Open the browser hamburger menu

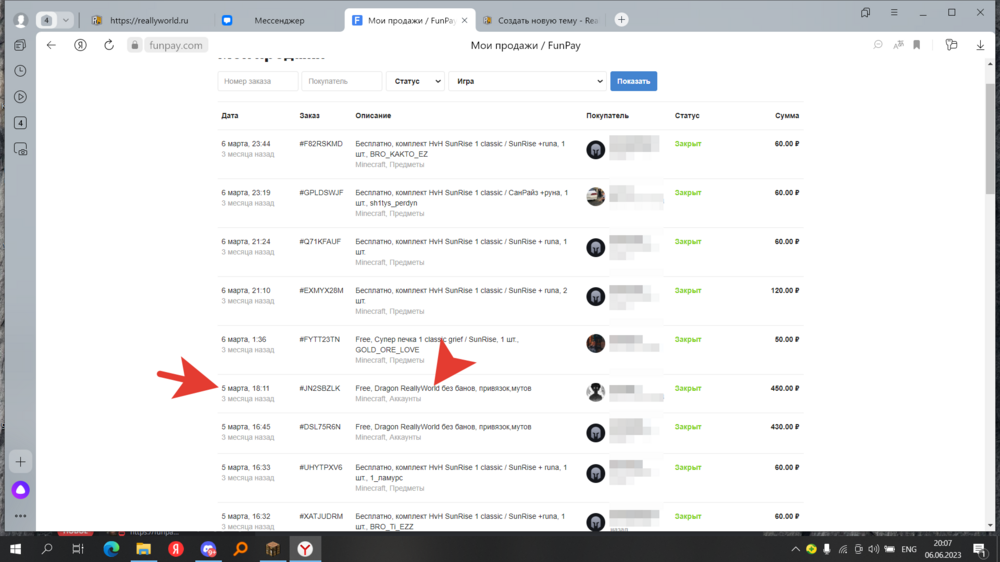pyautogui.click(x=894, y=13)
